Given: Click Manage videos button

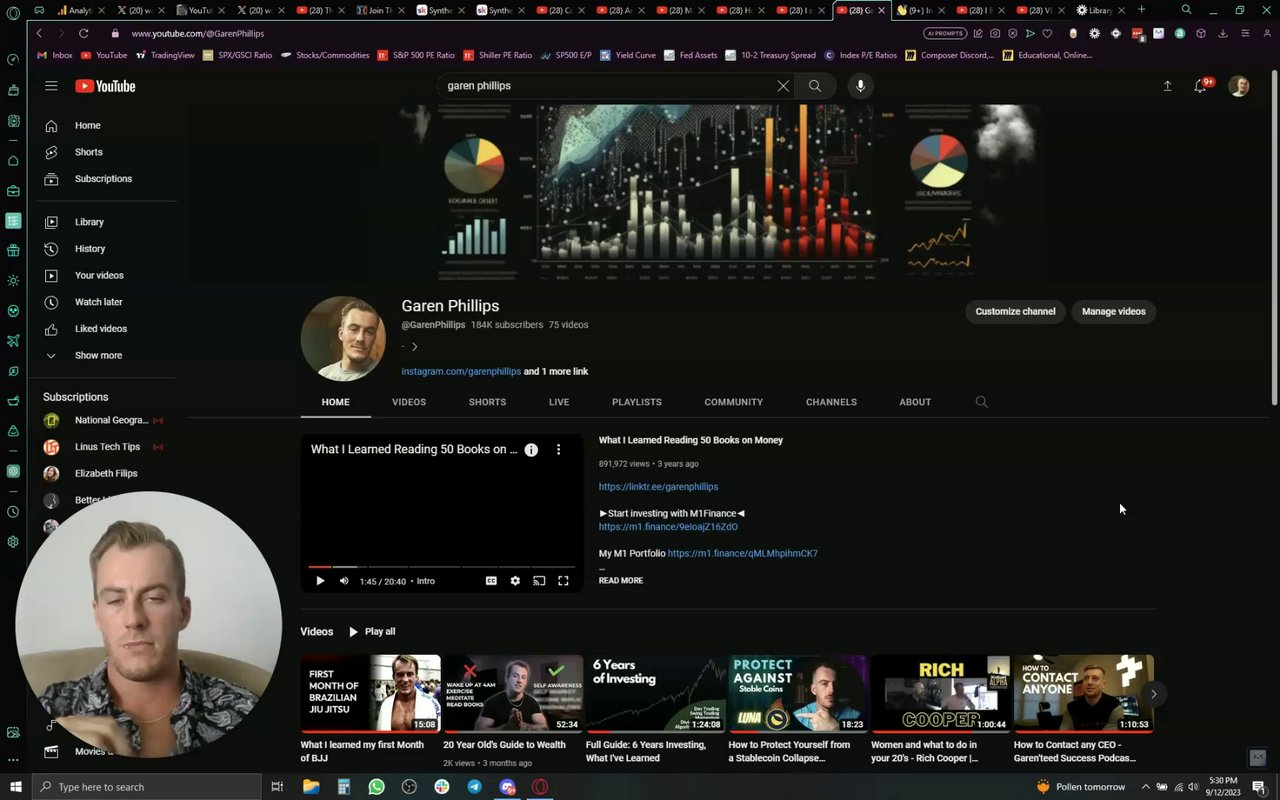Looking at the screenshot, I should 1113,311.
